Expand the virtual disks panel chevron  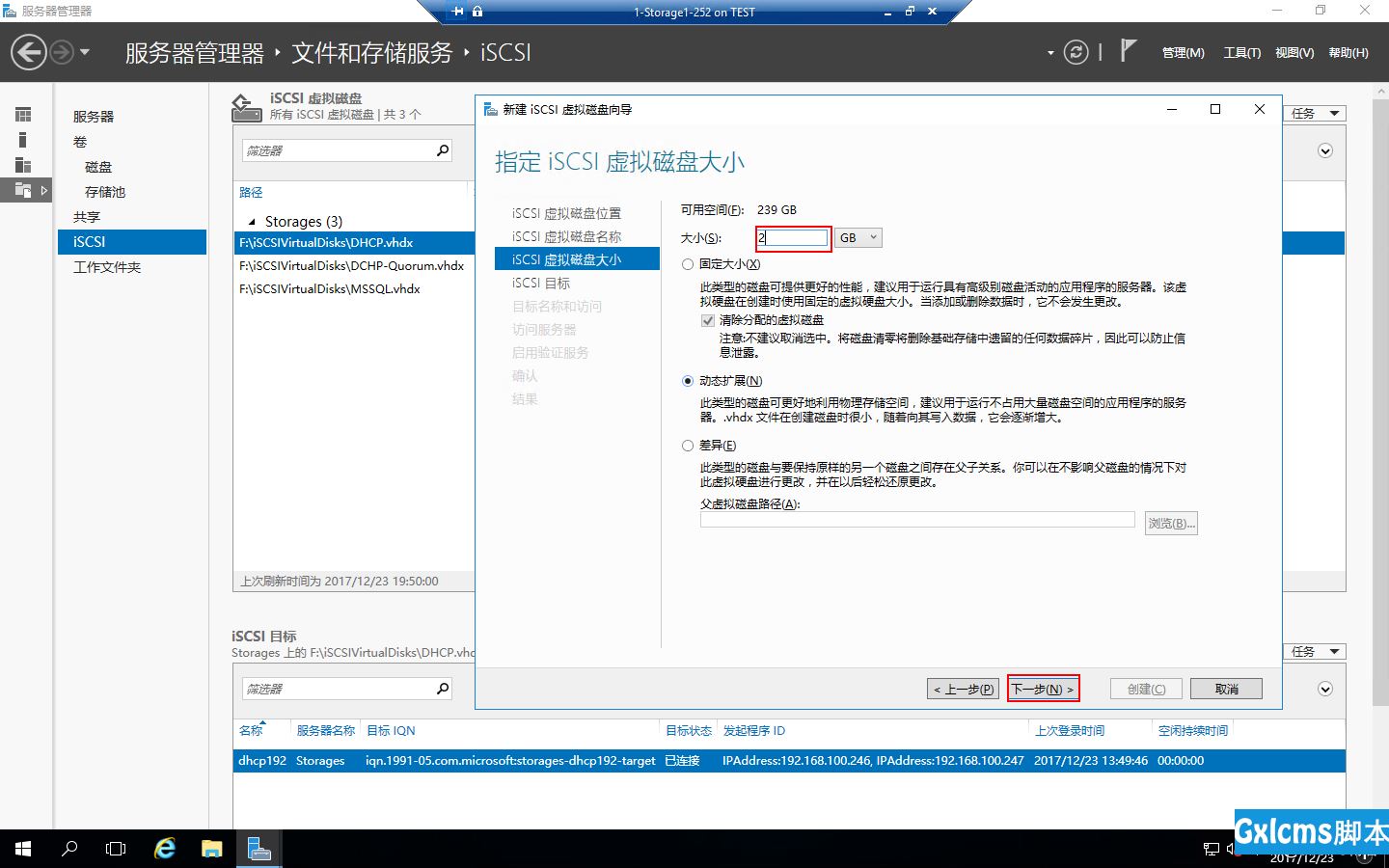1325,150
